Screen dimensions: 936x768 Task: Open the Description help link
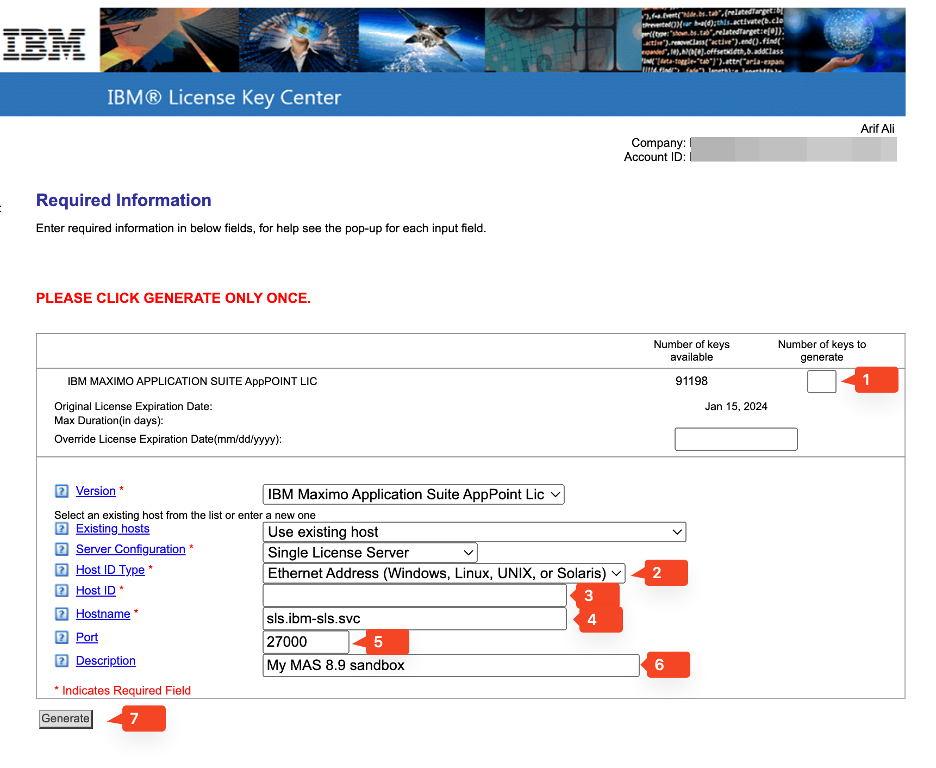click(106, 661)
